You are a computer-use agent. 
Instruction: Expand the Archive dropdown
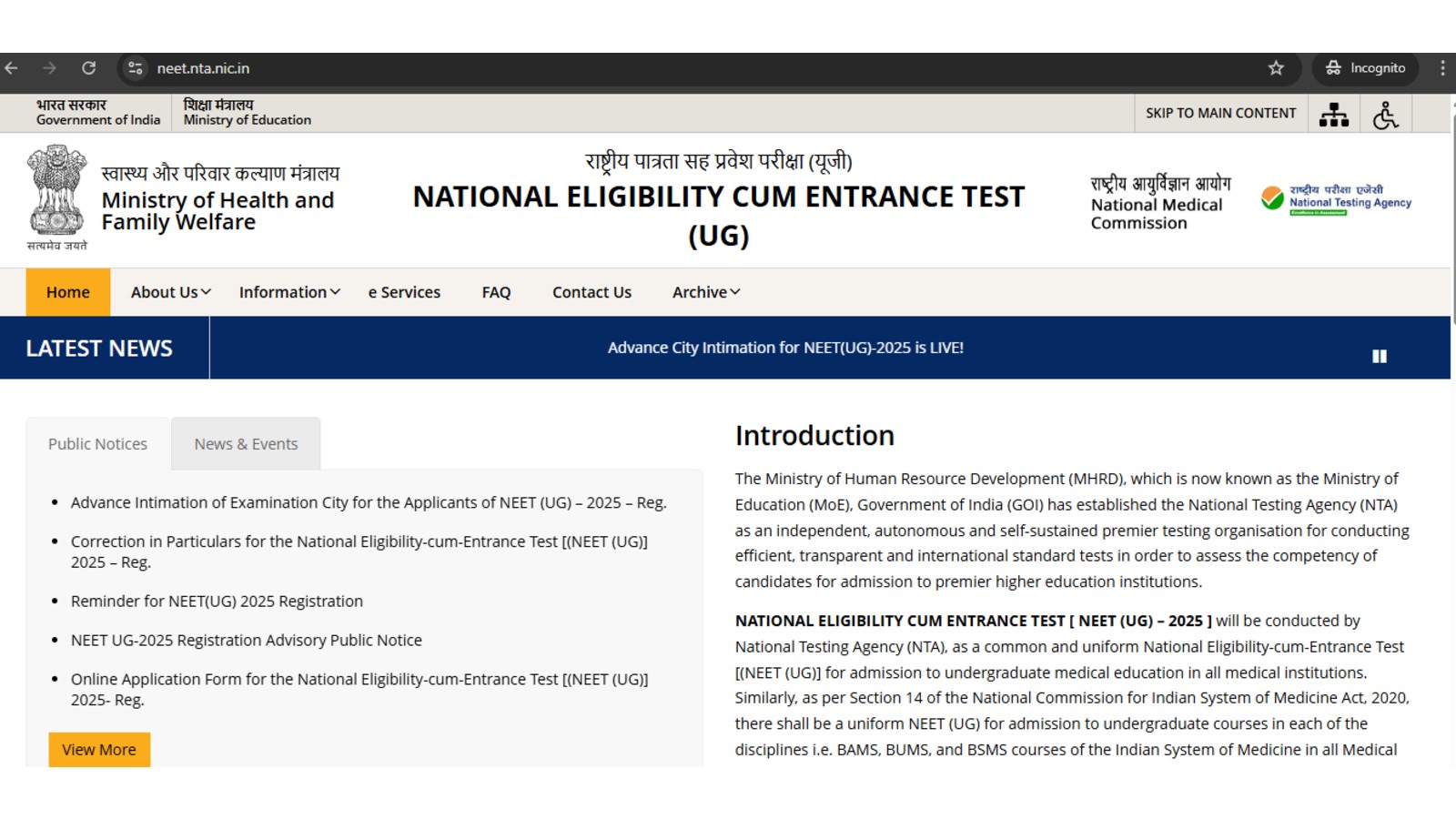(x=704, y=292)
